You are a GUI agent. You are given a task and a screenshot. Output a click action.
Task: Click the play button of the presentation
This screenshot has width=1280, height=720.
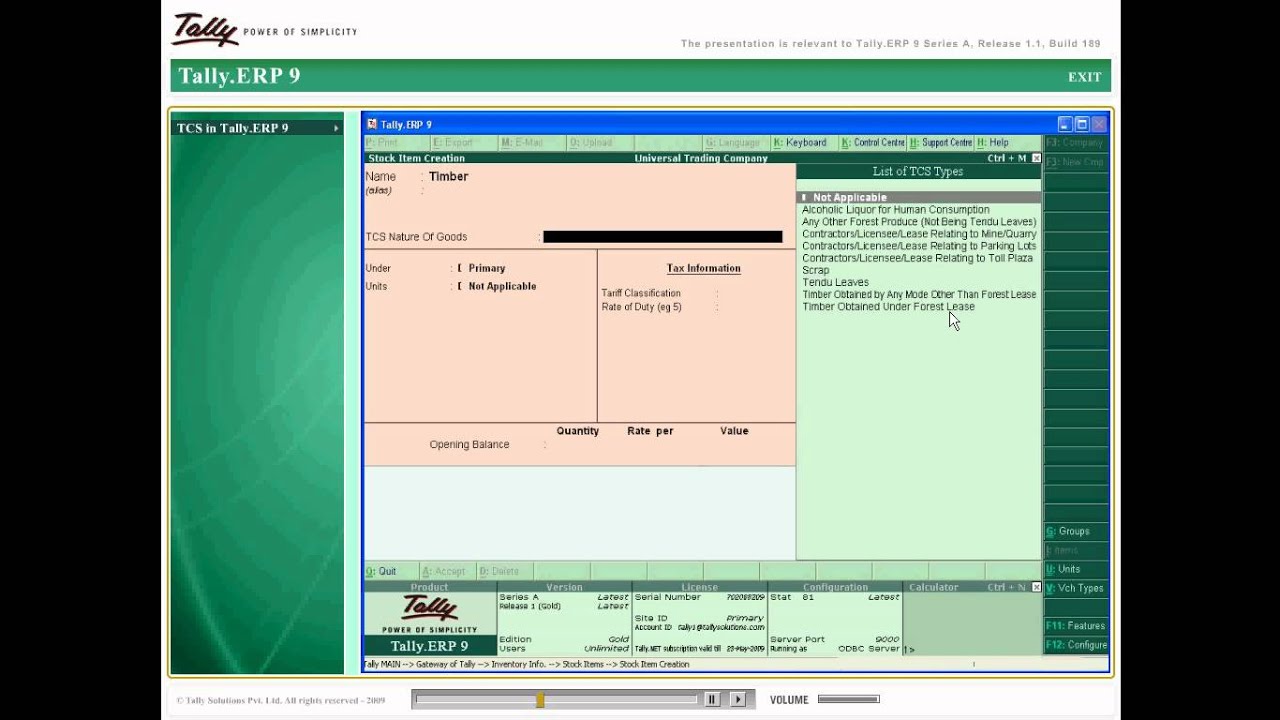pos(738,700)
